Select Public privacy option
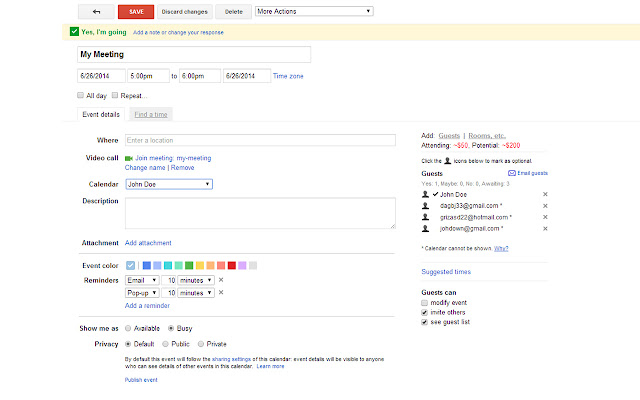Image resolution: width=640 pixels, height=400 pixels. pyautogui.click(x=165, y=344)
